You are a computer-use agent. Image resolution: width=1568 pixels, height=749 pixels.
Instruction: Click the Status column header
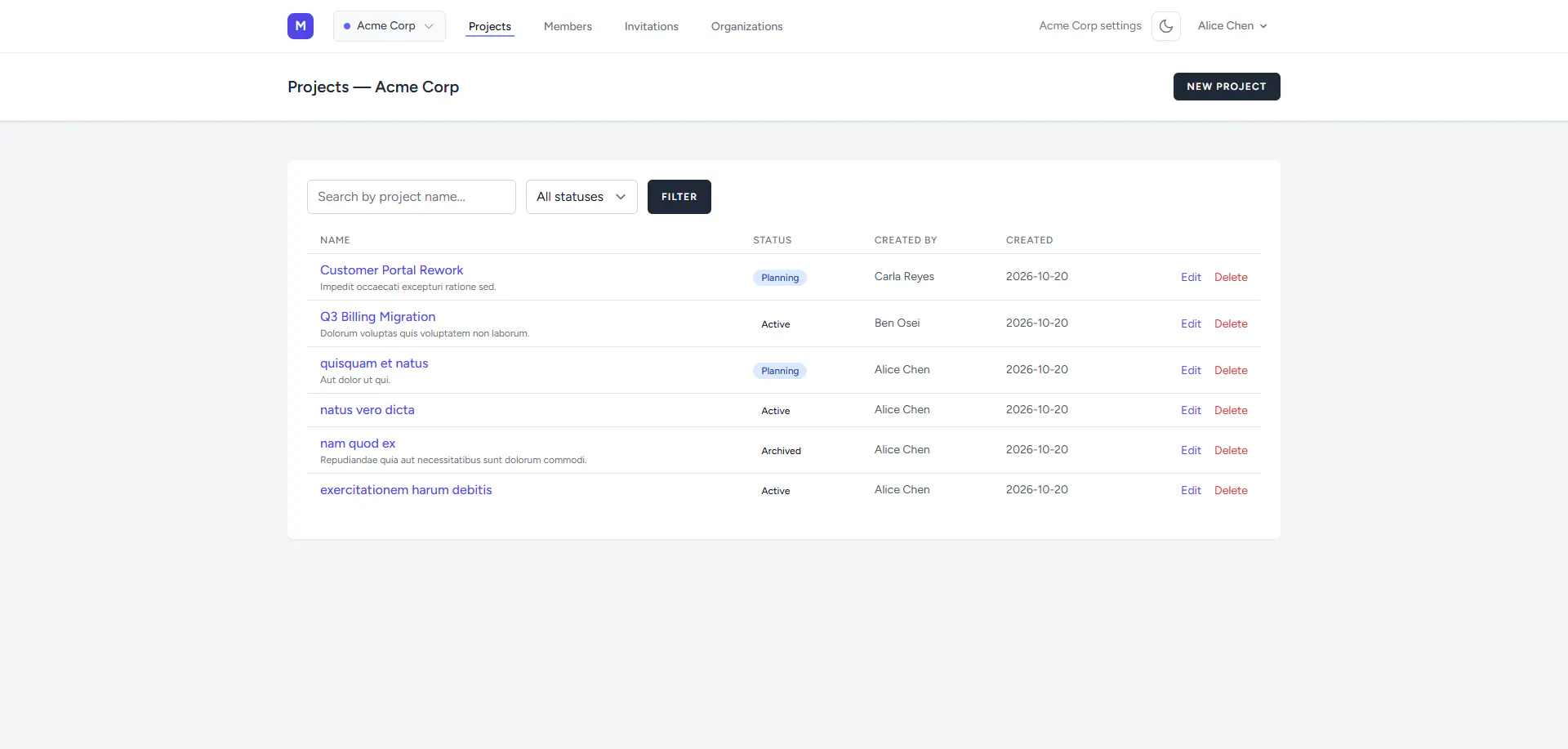point(772,240)
